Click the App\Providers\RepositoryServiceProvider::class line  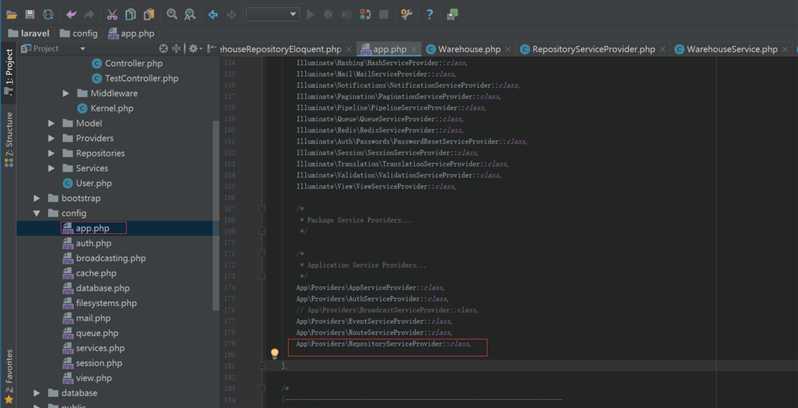click(x=383, y=344)
